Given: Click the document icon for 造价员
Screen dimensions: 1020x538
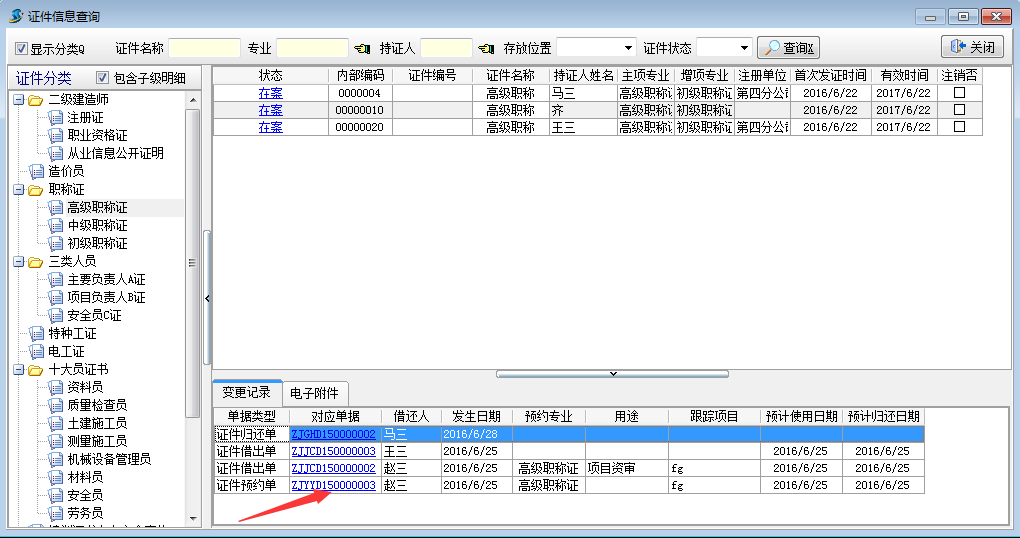Looking at the screenshot, I should pos(37,171).
